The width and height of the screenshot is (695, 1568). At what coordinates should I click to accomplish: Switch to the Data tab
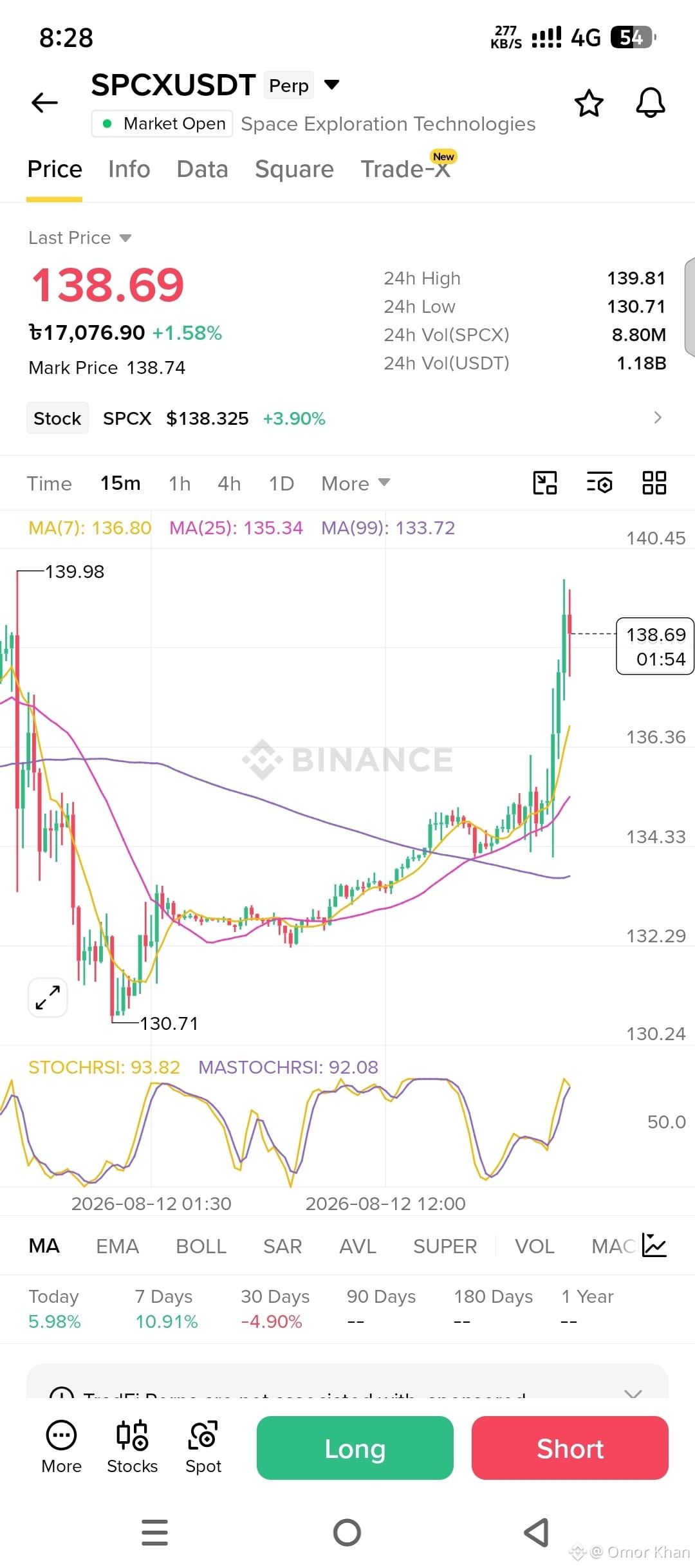(203, 169)
